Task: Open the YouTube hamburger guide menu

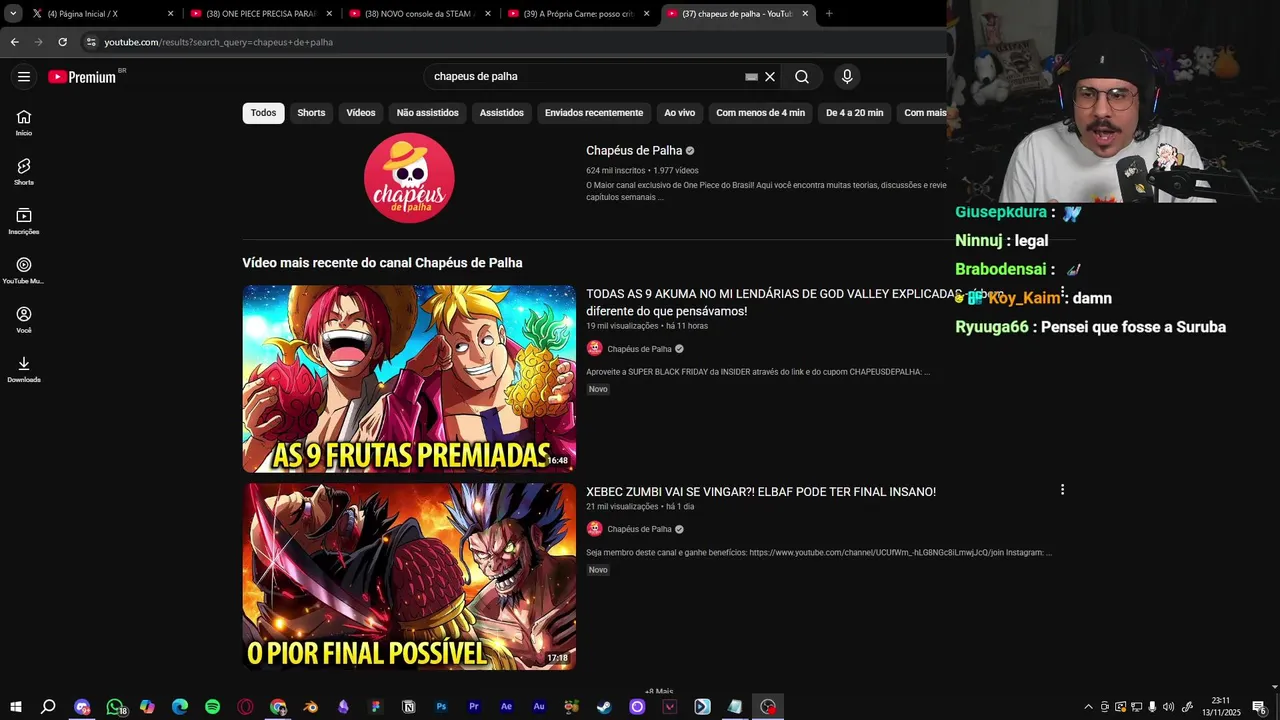Action: pyautogui.click(x=24, y=77)
